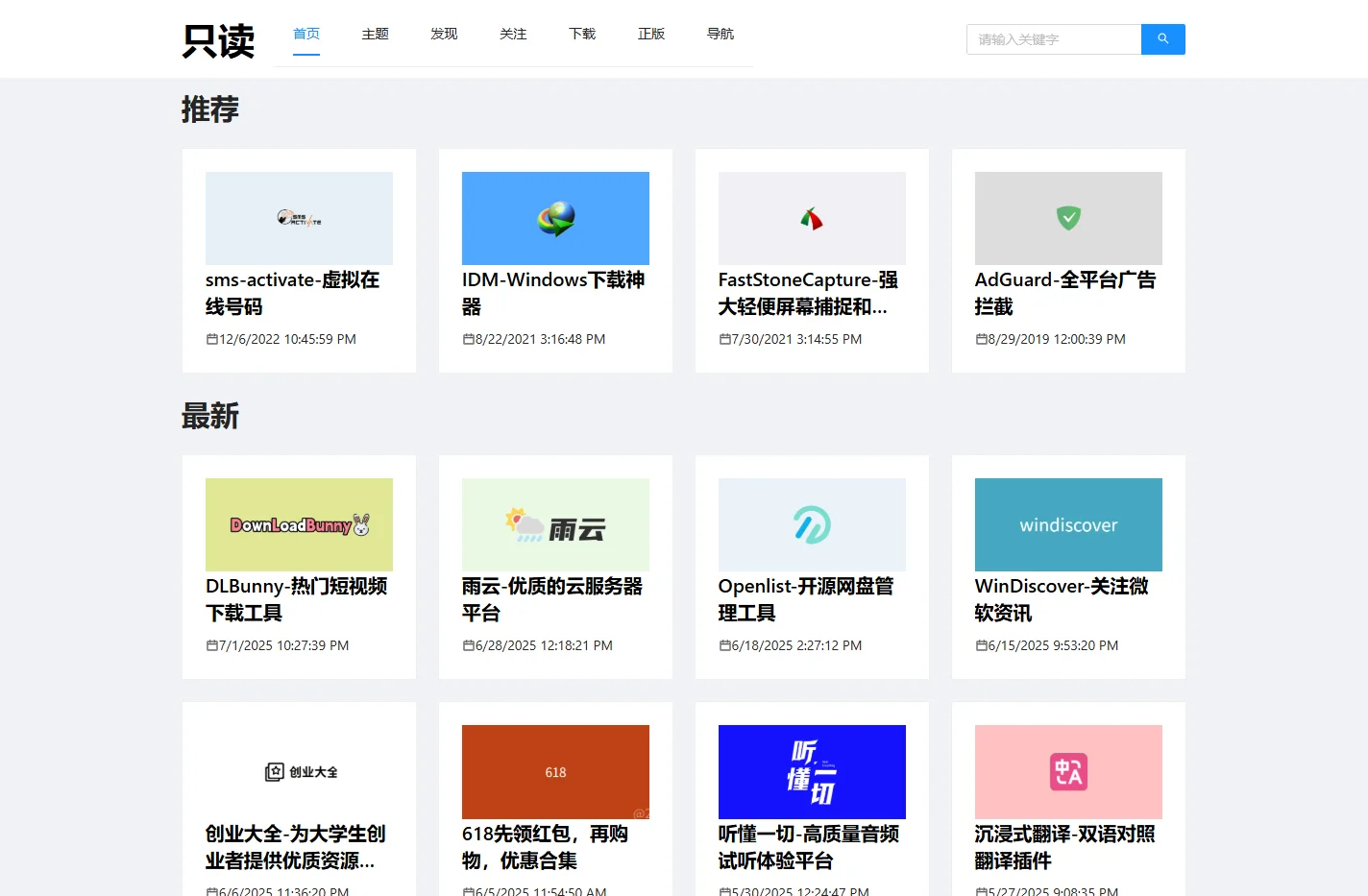Open the 创业大全-为大学生创业者 title
This screenshot has width=1368, height=896.
pos(296,847)
